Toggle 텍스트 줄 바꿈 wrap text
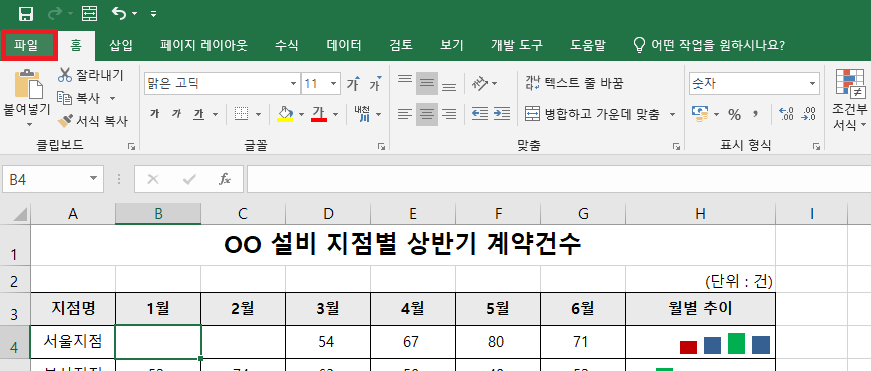The width and height of the screenshot is (871, 371). pos(574,84)
